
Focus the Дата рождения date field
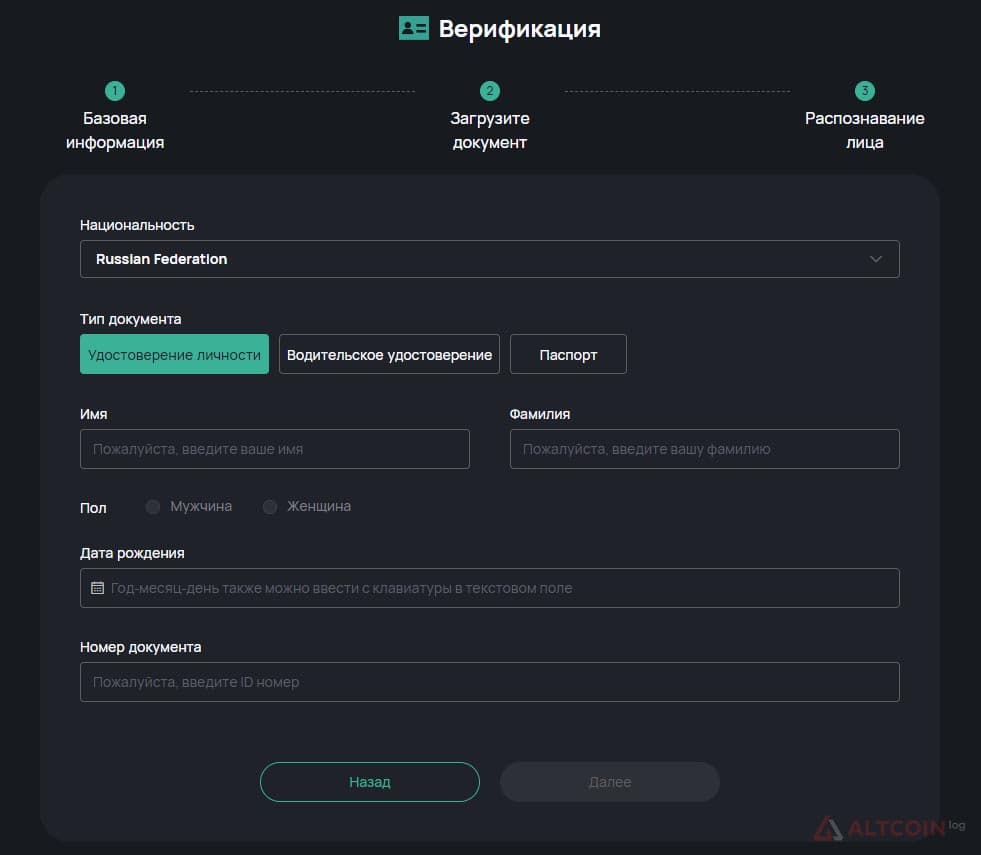coord(490,588)
